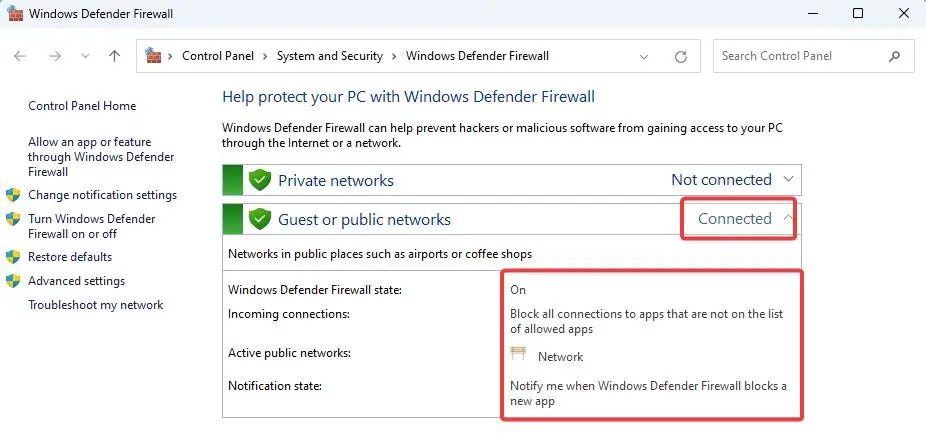
Task: Open the recent locations dropdown arrow
Action: tap(85, 56)
